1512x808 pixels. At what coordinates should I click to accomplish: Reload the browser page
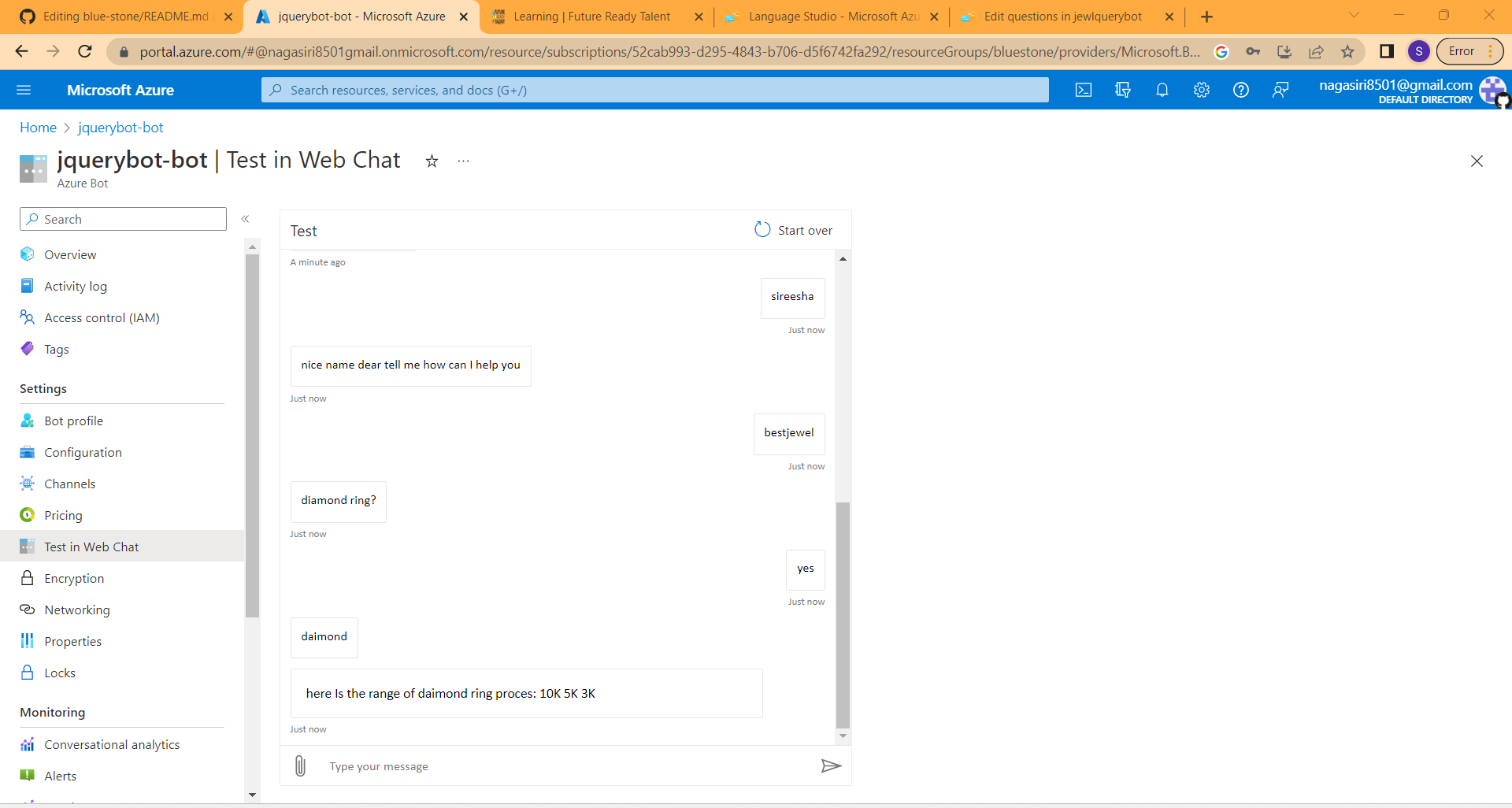pos(85,51)
